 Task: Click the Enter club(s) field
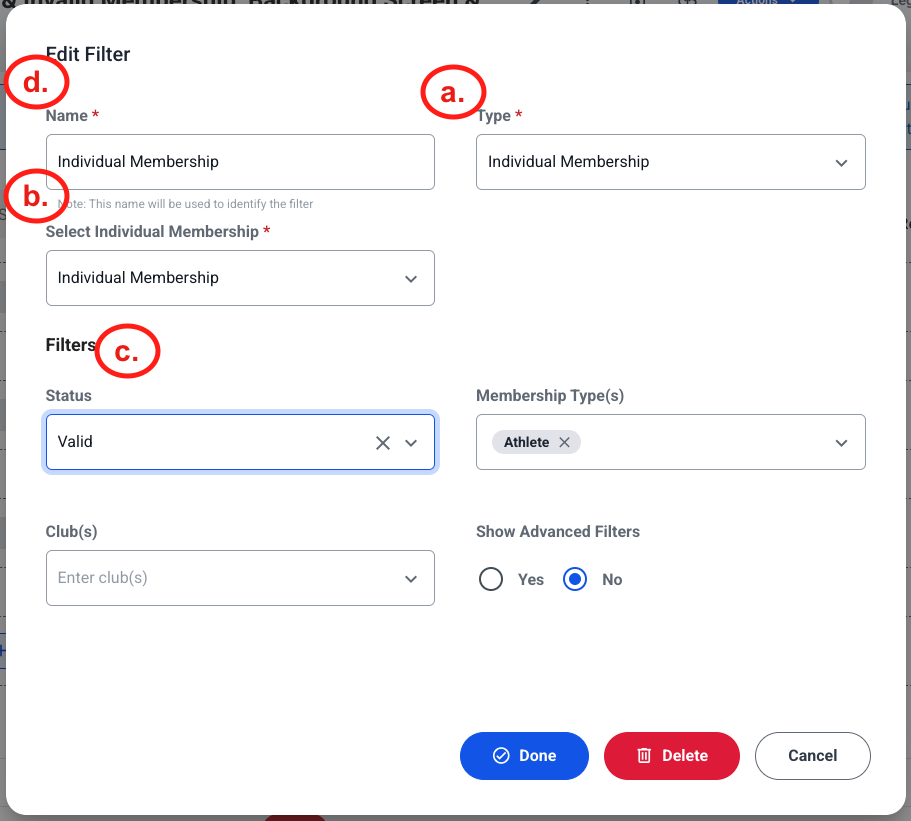point(240,578)
